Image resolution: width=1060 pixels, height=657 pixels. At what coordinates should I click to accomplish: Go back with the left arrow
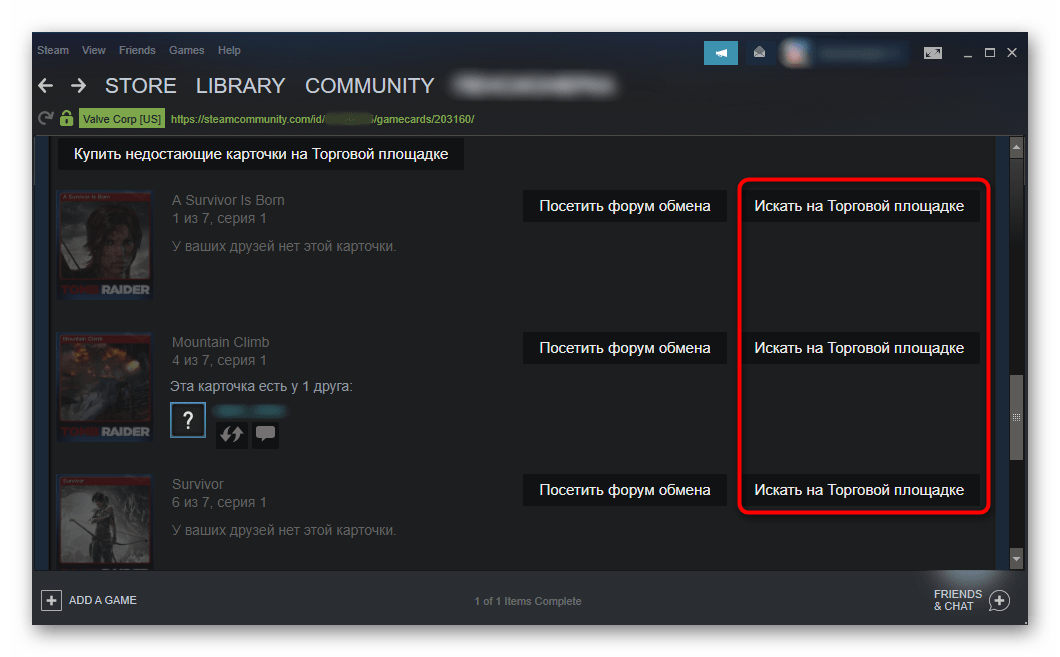click(x=46, y=86)
